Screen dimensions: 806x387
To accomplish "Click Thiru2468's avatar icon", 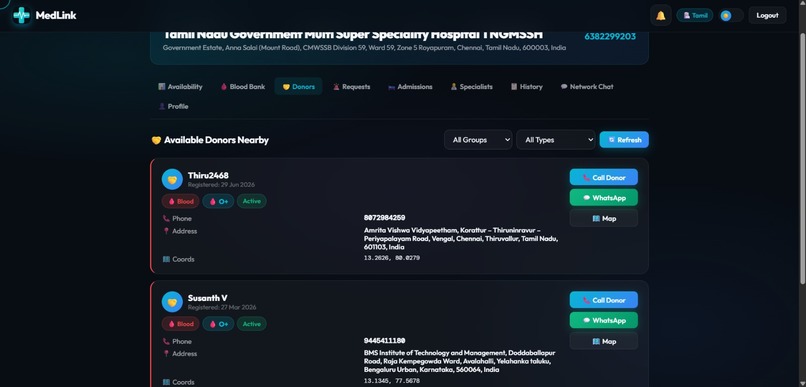I will (x=172, y=179).
